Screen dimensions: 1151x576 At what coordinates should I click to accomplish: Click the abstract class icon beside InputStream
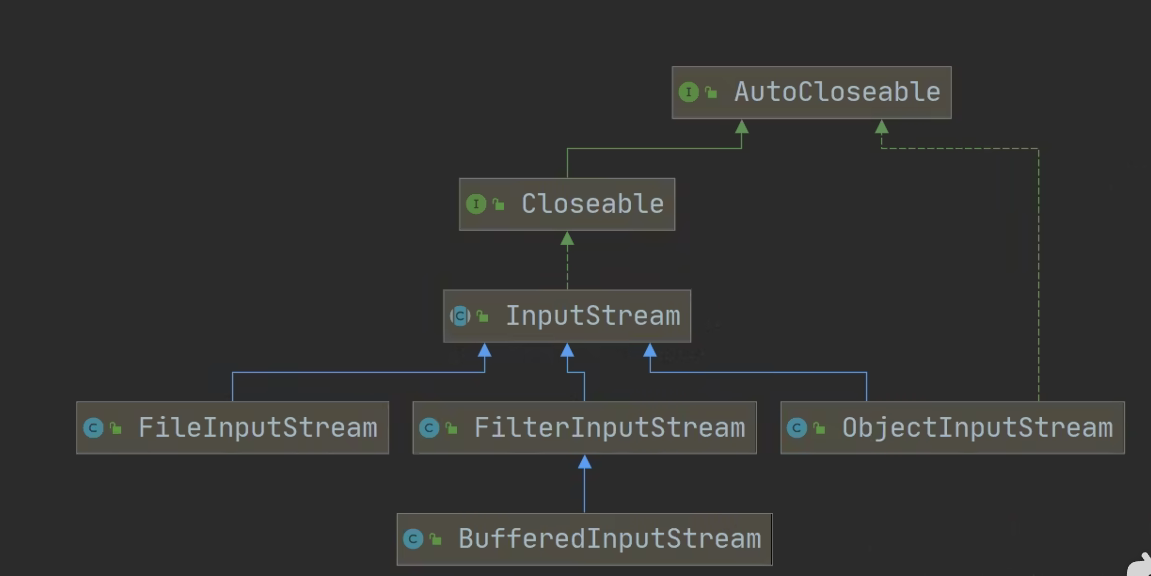460,316
